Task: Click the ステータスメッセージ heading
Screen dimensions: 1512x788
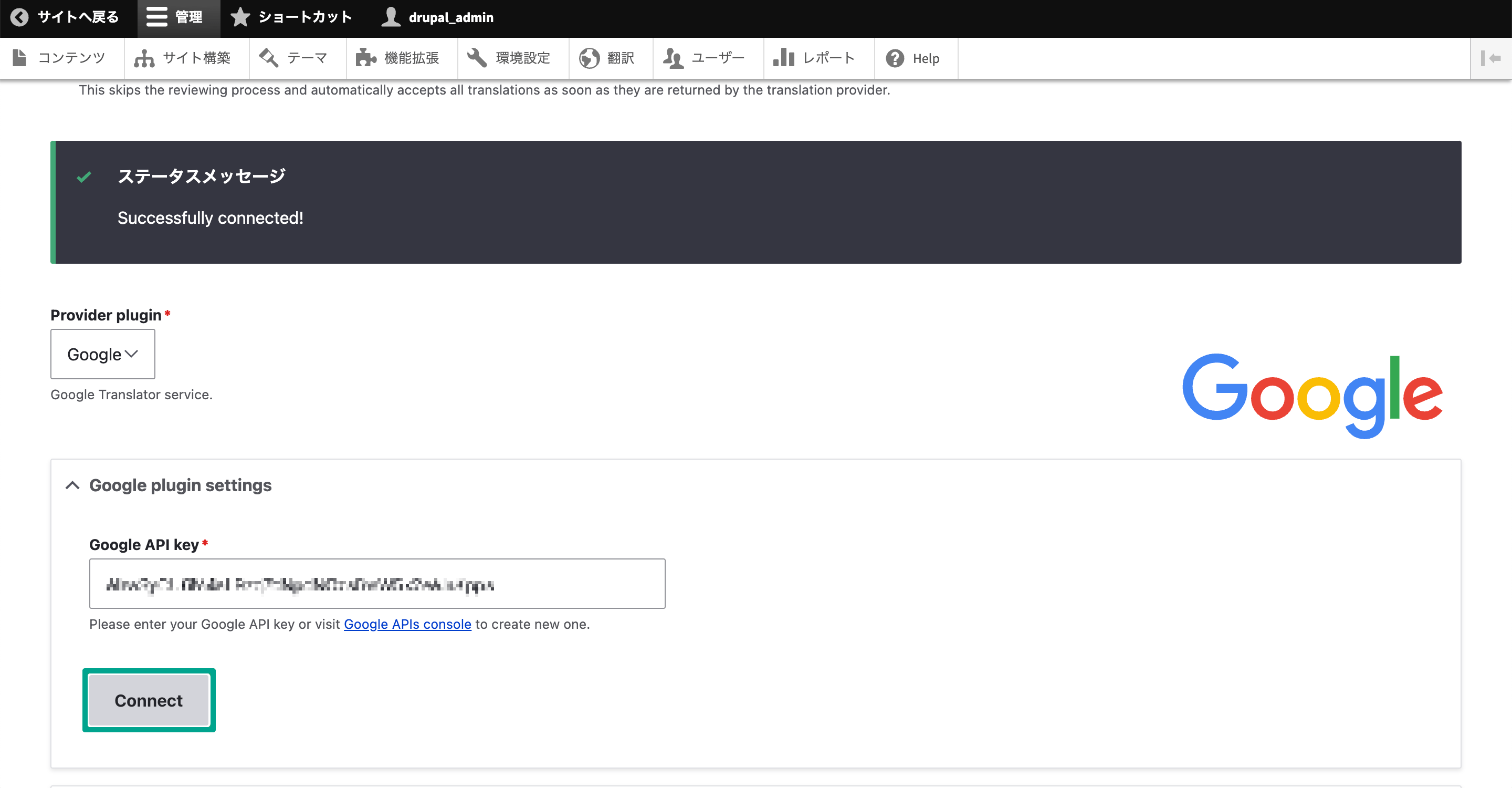Action: click(201, 175)
